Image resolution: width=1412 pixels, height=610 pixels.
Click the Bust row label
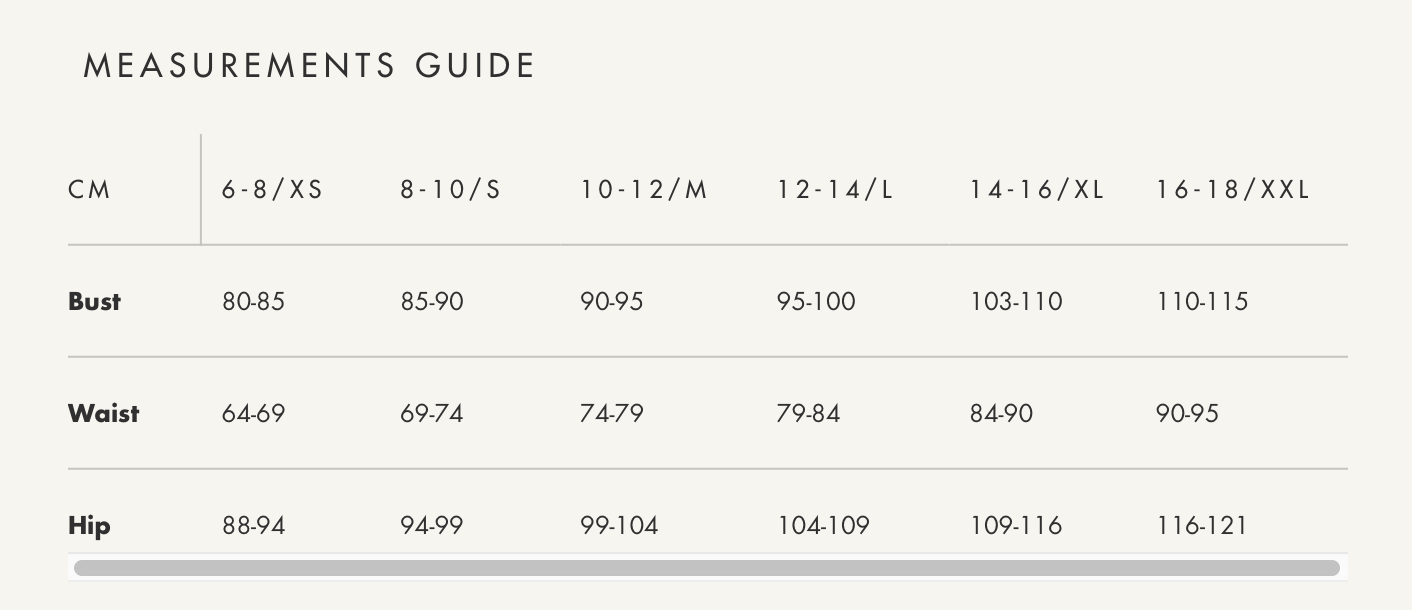coord(94,302)
